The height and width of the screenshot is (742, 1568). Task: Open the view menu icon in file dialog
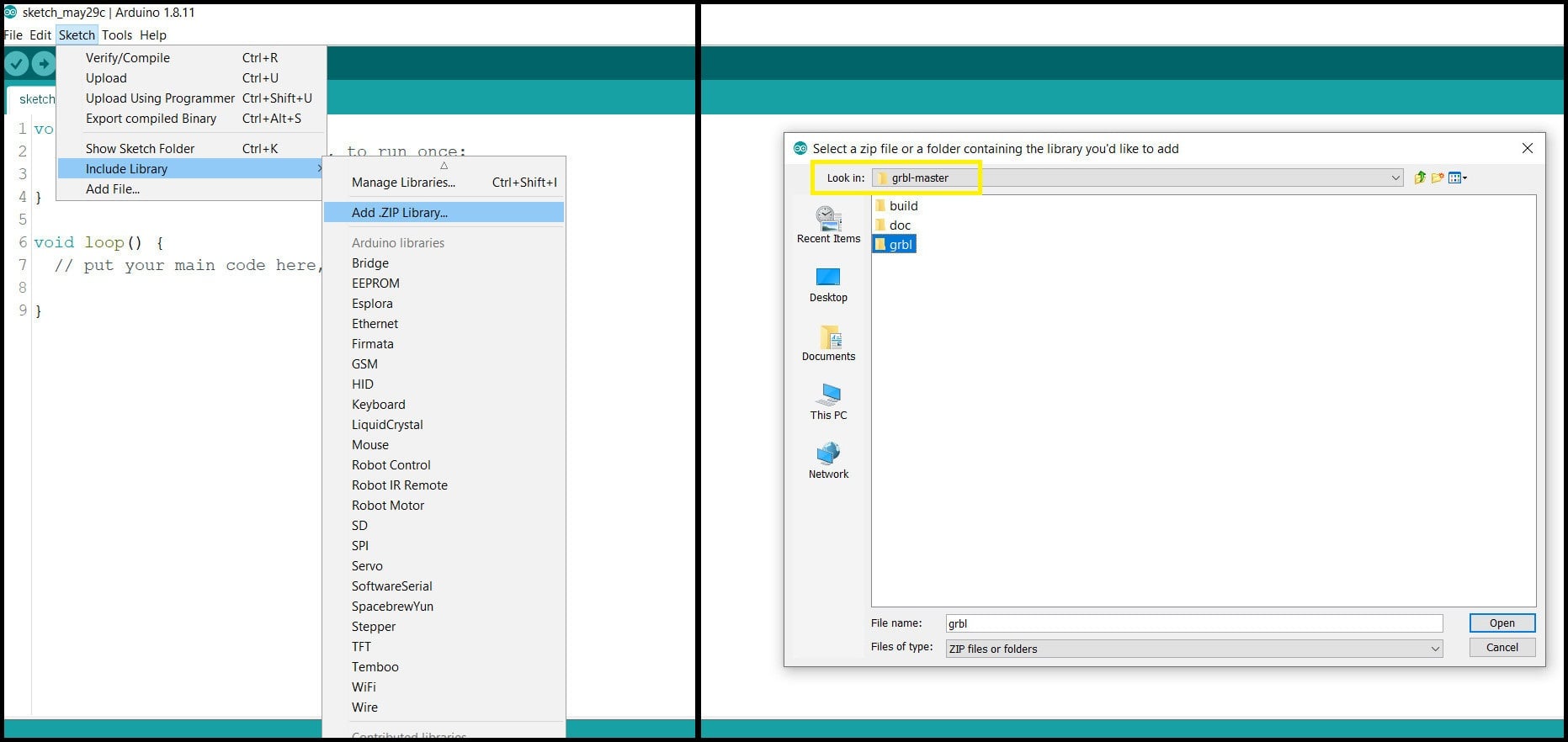(x=1458, y=178)
